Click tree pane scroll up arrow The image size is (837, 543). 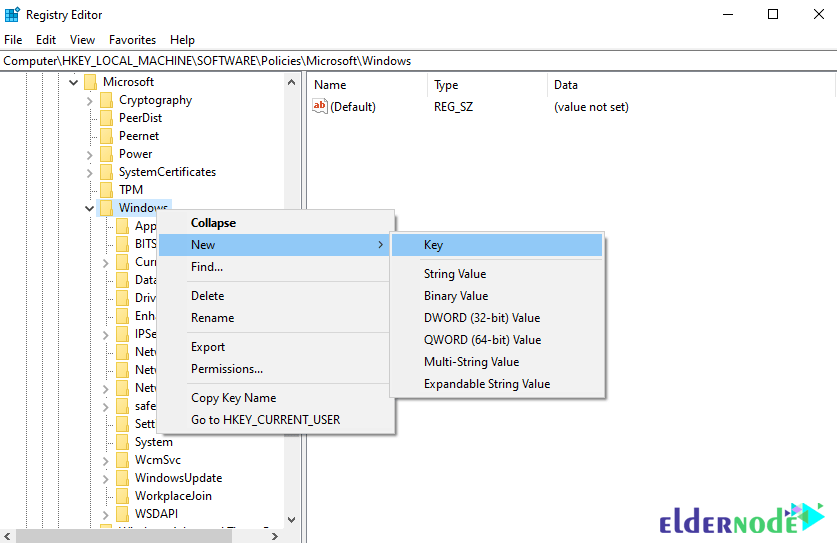(291, 82)
